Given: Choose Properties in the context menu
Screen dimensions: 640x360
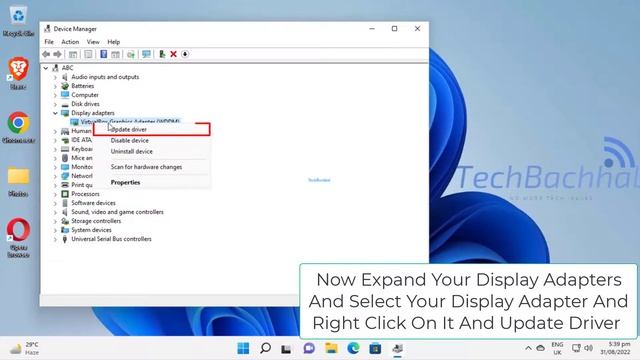Looking at the screenshot, I should [152, 182].
